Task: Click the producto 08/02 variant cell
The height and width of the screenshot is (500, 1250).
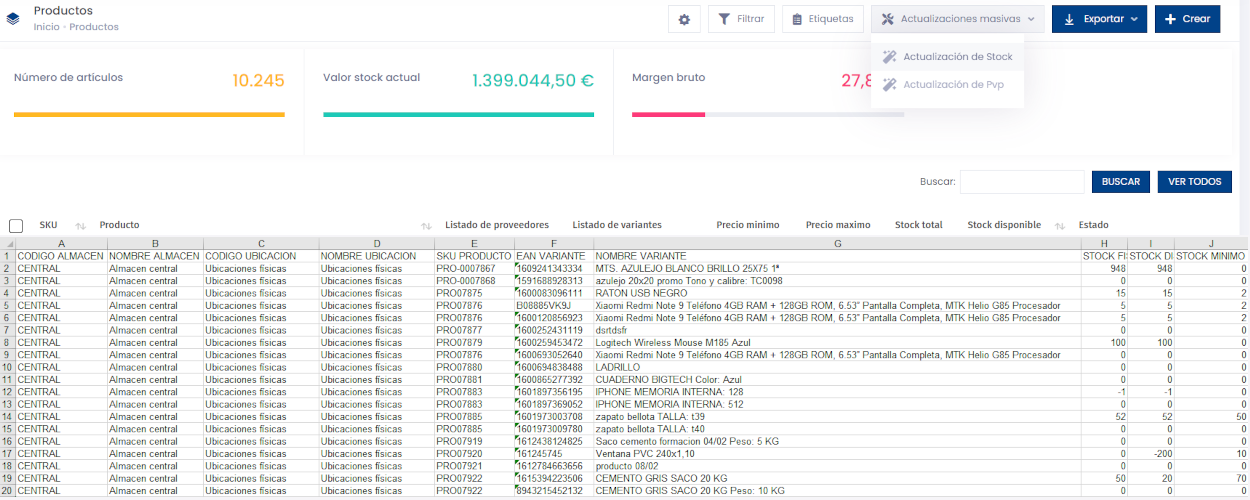Action: [837, 466]
